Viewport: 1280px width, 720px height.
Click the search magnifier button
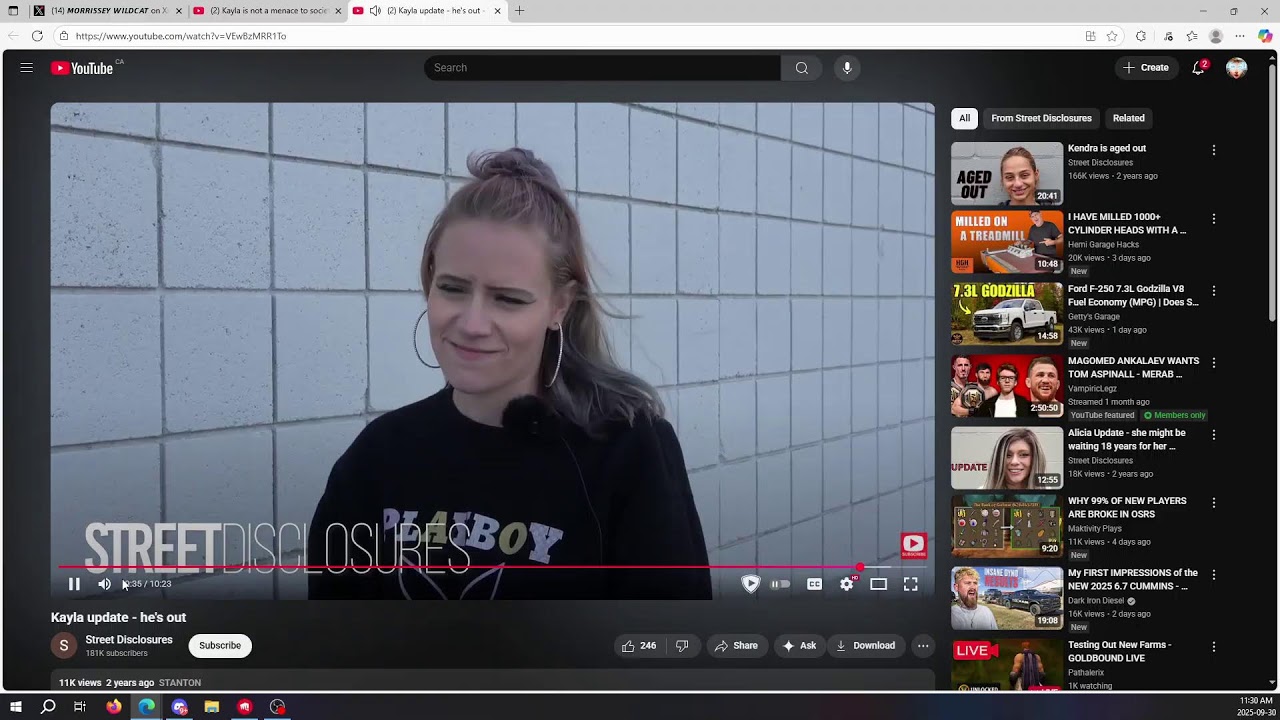(x=801, y=68)
